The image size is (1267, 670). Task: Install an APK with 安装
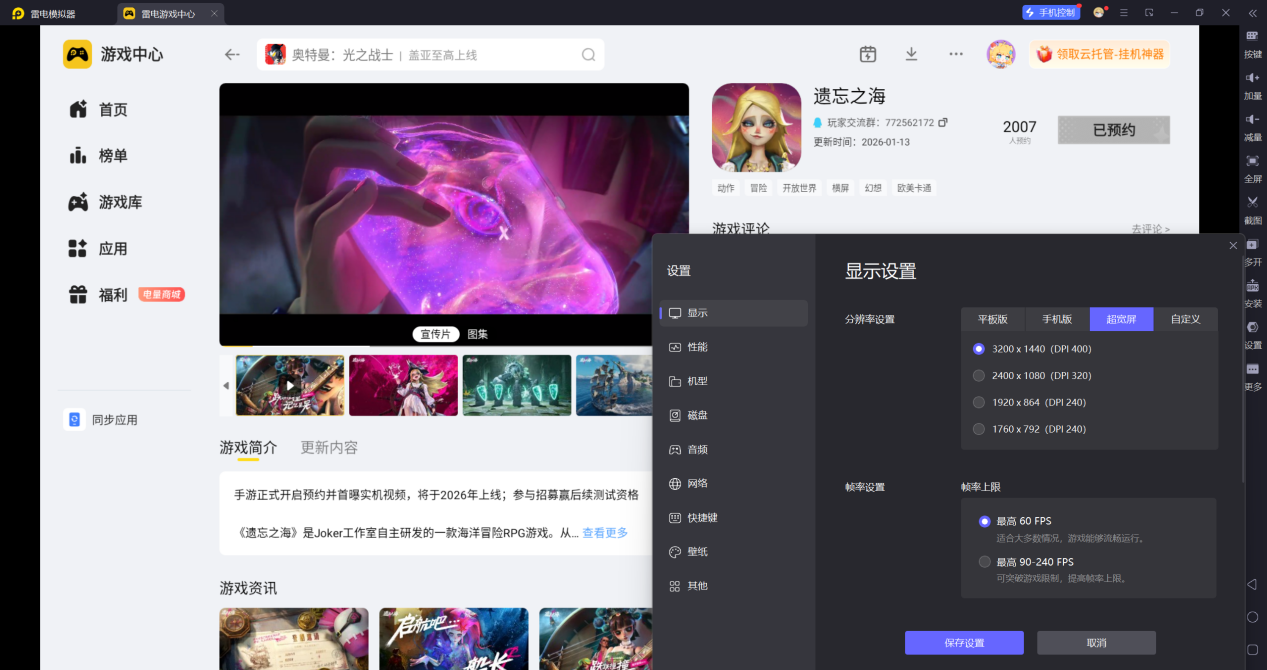[1252, 293]
